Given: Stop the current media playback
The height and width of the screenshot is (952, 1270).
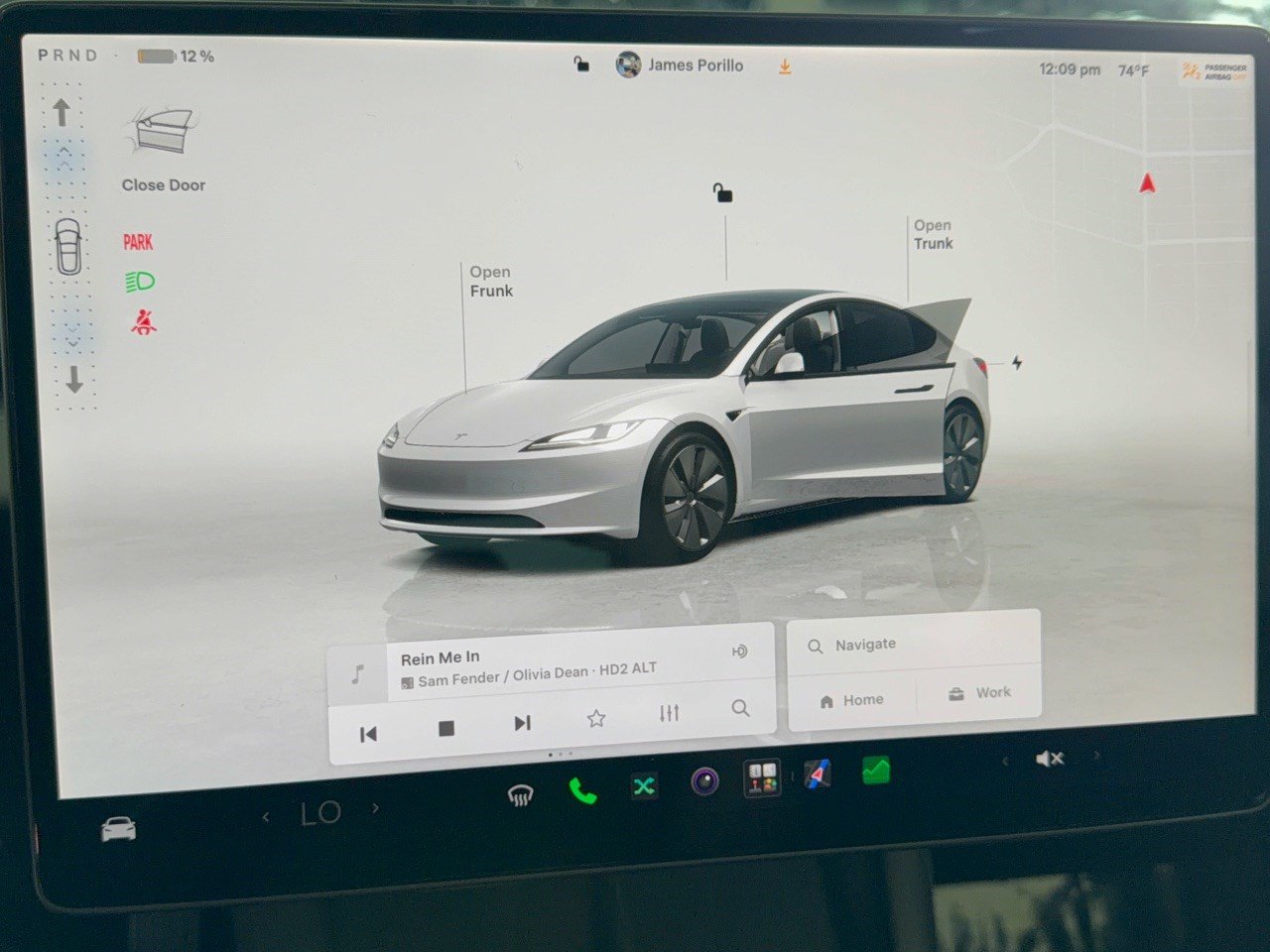Looking at the screenshot, I should tap(446, 728).
